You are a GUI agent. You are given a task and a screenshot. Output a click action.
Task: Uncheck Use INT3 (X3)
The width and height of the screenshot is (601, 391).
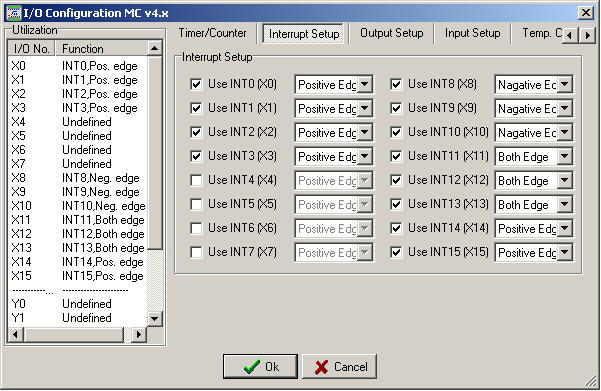[x=196, y=156]
